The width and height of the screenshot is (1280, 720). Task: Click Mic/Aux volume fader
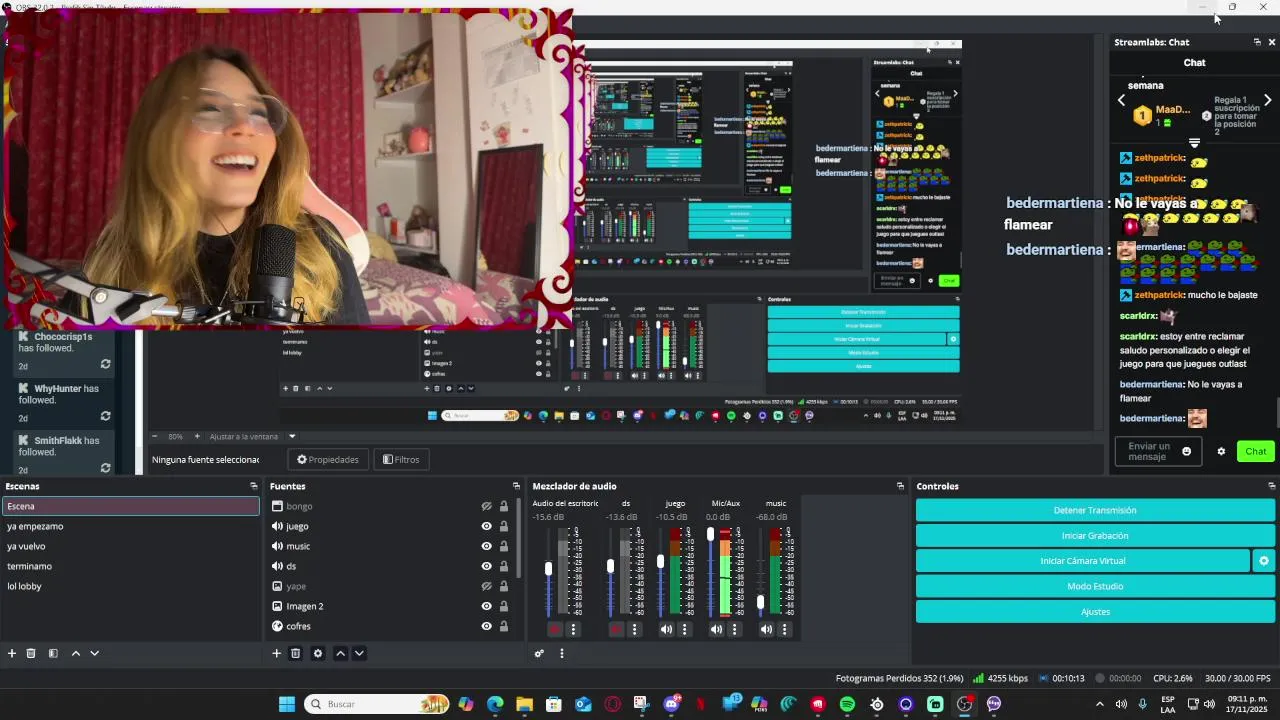710,535
